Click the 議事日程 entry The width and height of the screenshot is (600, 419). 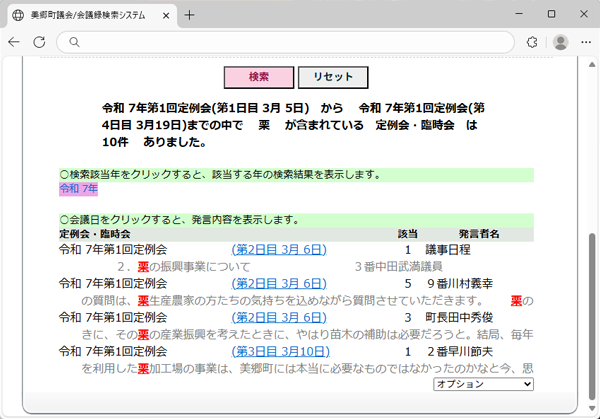coord(448,250)
